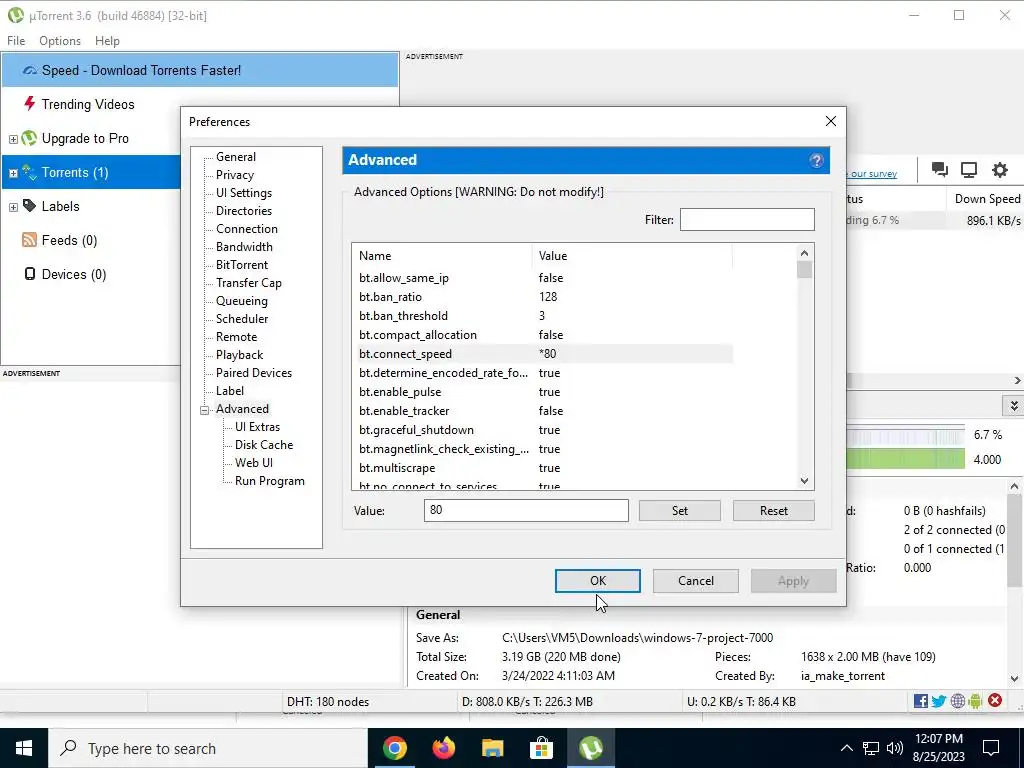
Task: Open the Options menu
Action: [60, 40]
